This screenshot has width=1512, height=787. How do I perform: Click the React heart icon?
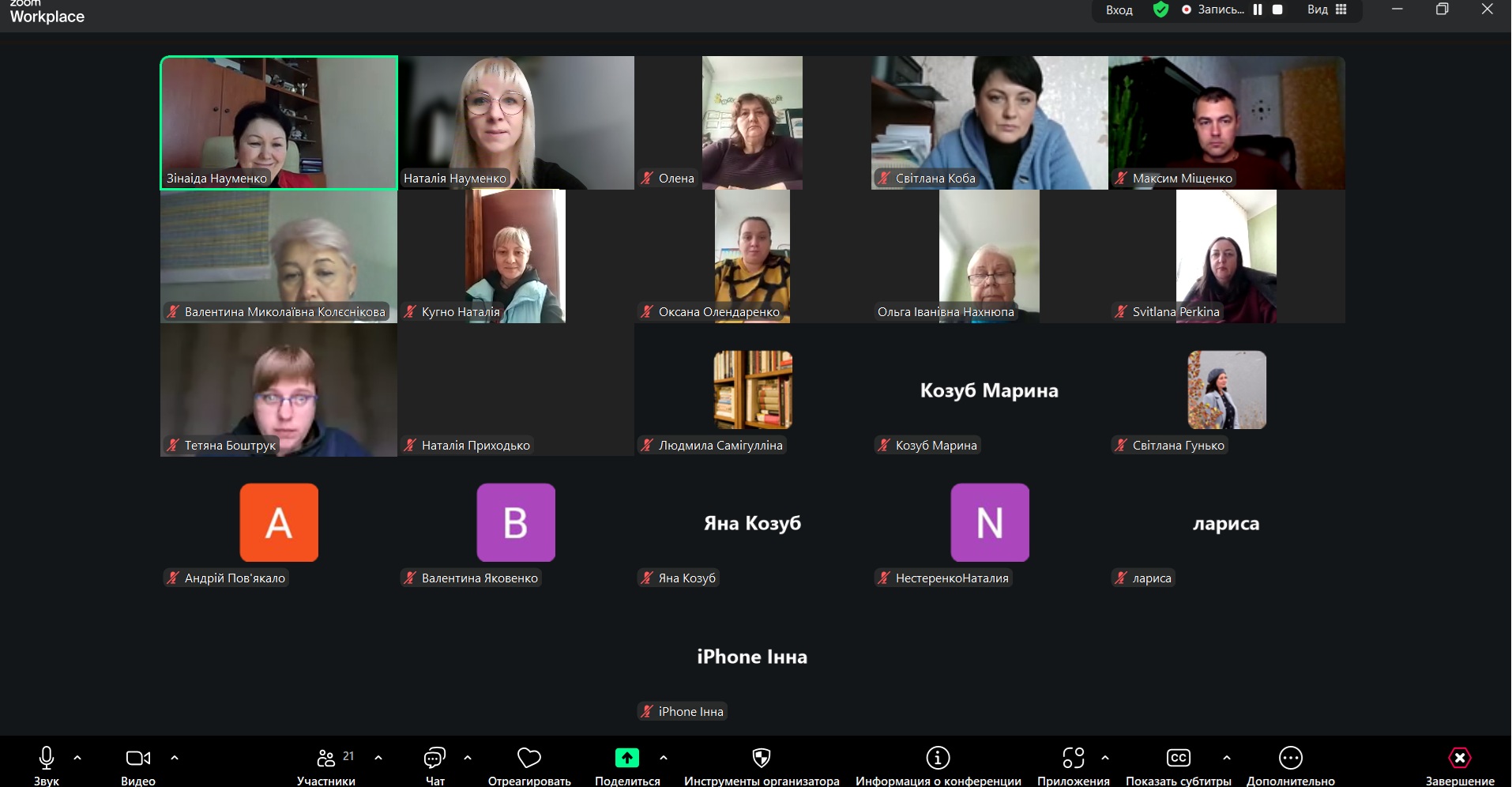(528, 759)
